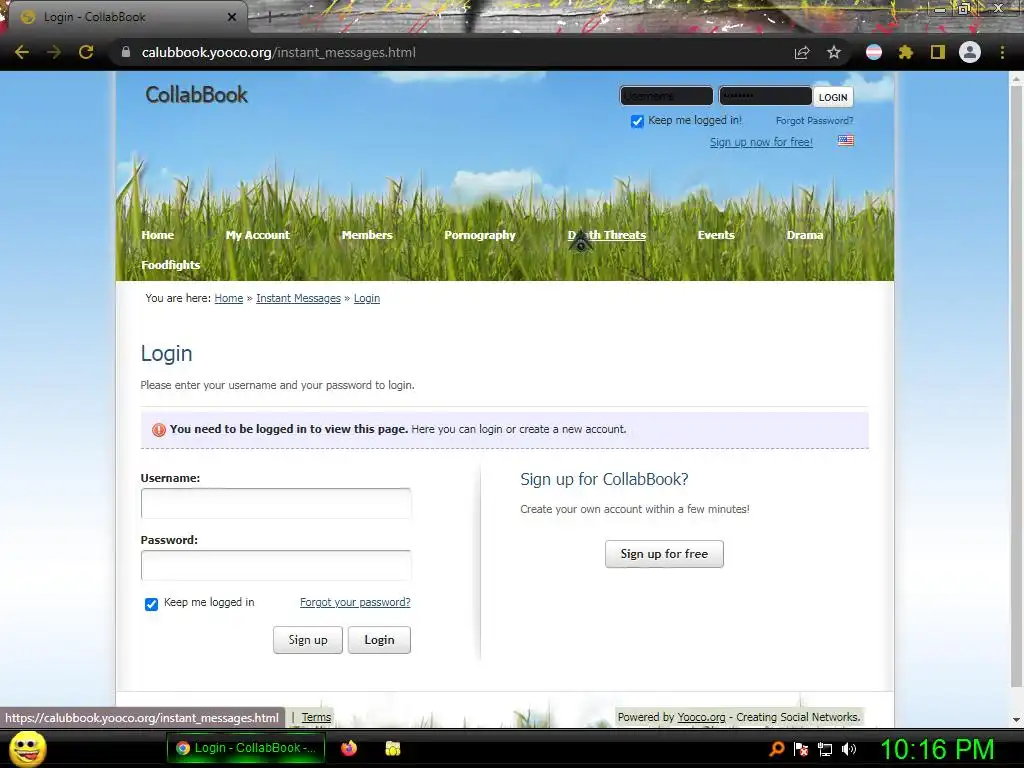Open Firefox from the taskbar
Screen dimensions: 1024x768
(x=349, y=748)
